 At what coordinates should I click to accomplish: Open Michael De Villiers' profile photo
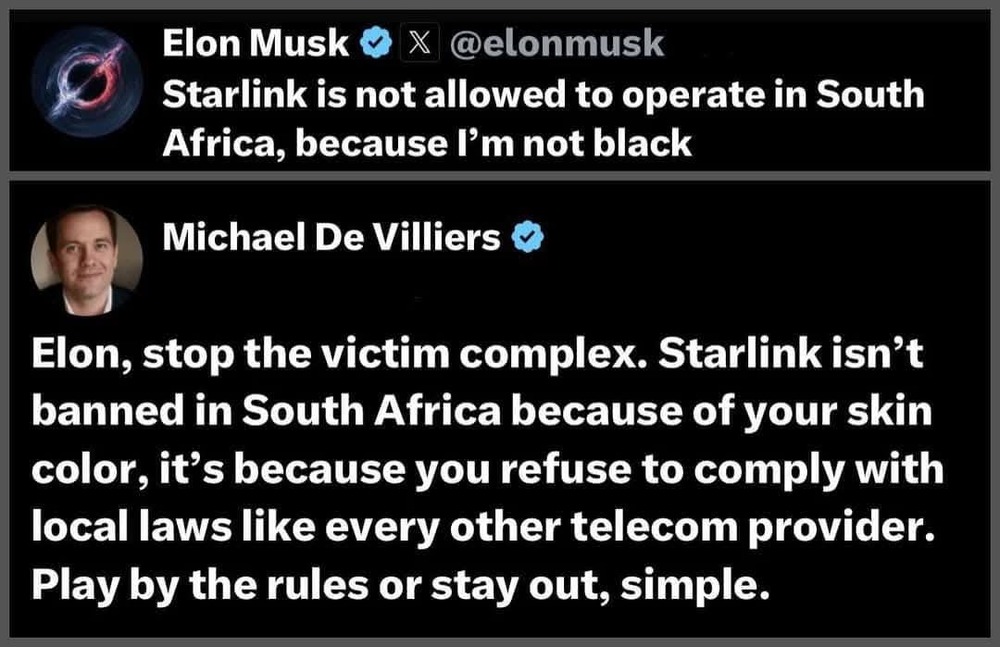[87, 260]
